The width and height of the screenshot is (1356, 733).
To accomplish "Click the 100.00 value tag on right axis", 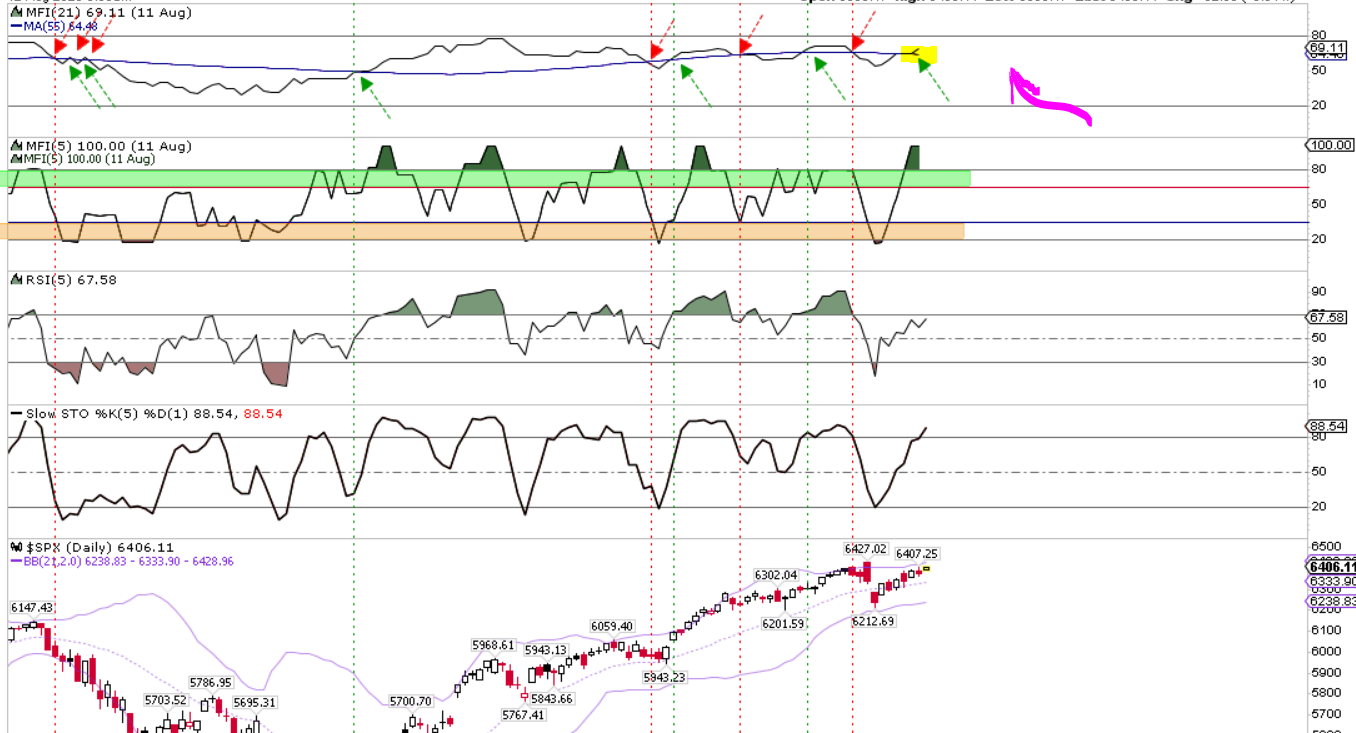I will click(1331, 145).
